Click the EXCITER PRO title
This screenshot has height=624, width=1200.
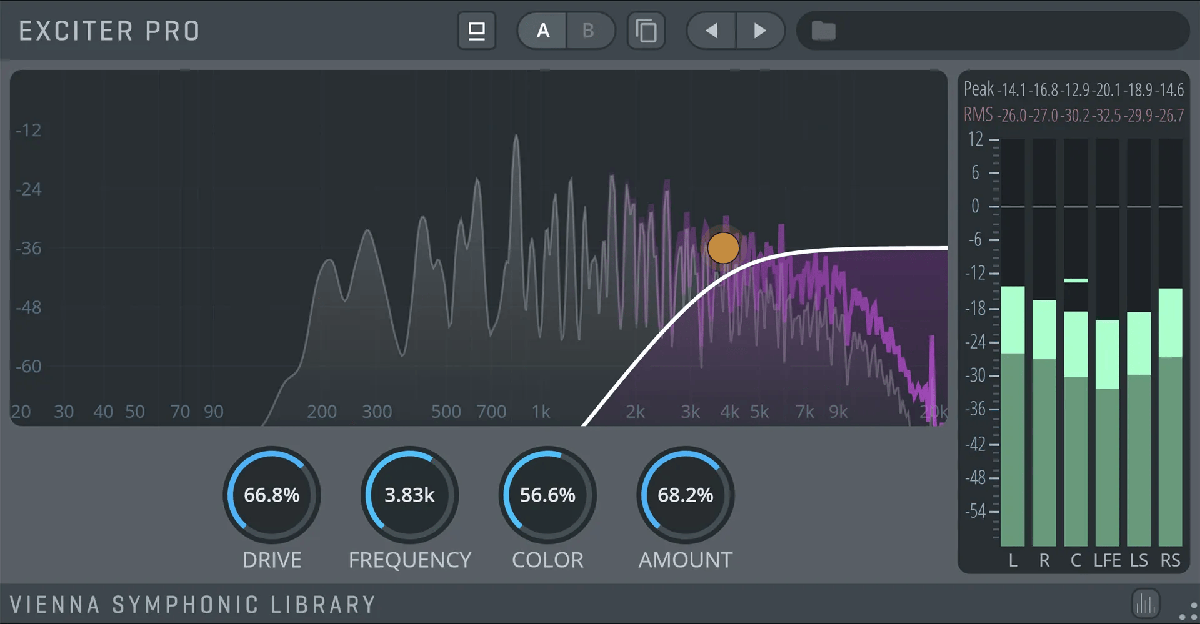(x=109, y=31)
